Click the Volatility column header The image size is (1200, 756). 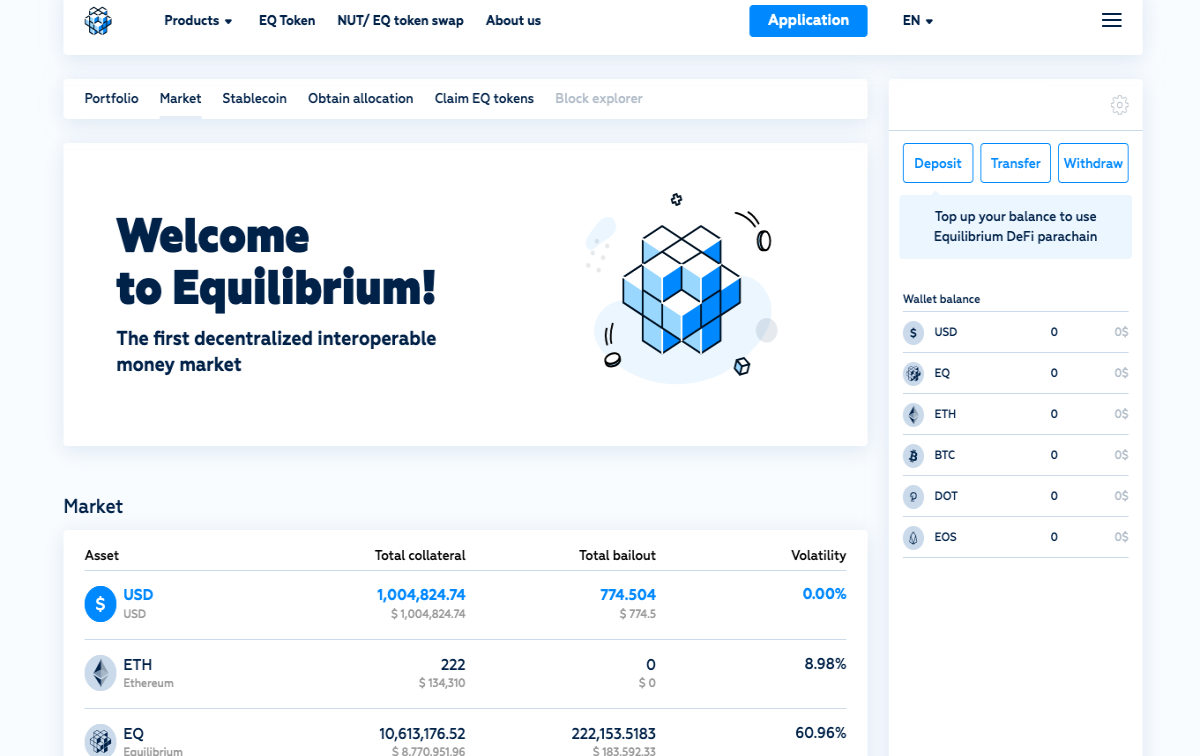pos(818,555)
